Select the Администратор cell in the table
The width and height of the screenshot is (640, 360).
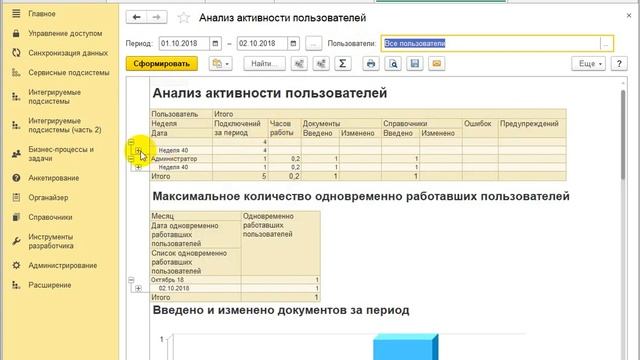(181, 159)
